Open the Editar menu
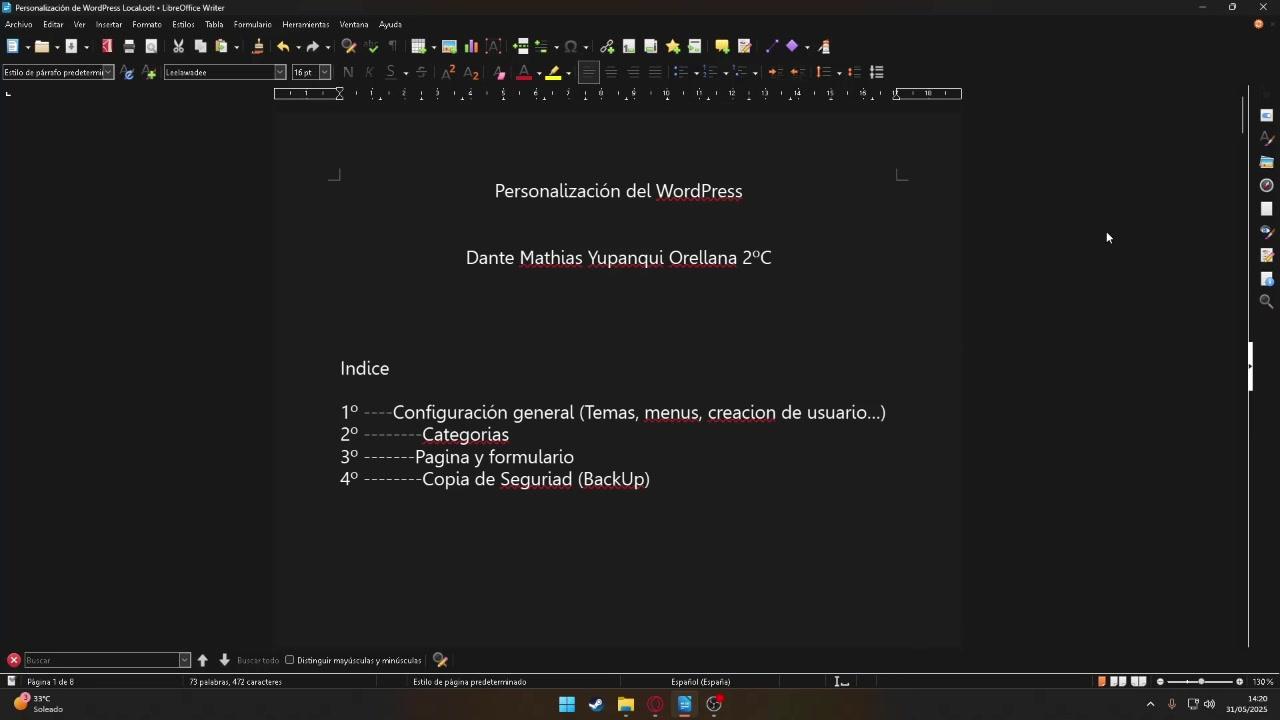The image size is (1280, 720). click(53, 24)
